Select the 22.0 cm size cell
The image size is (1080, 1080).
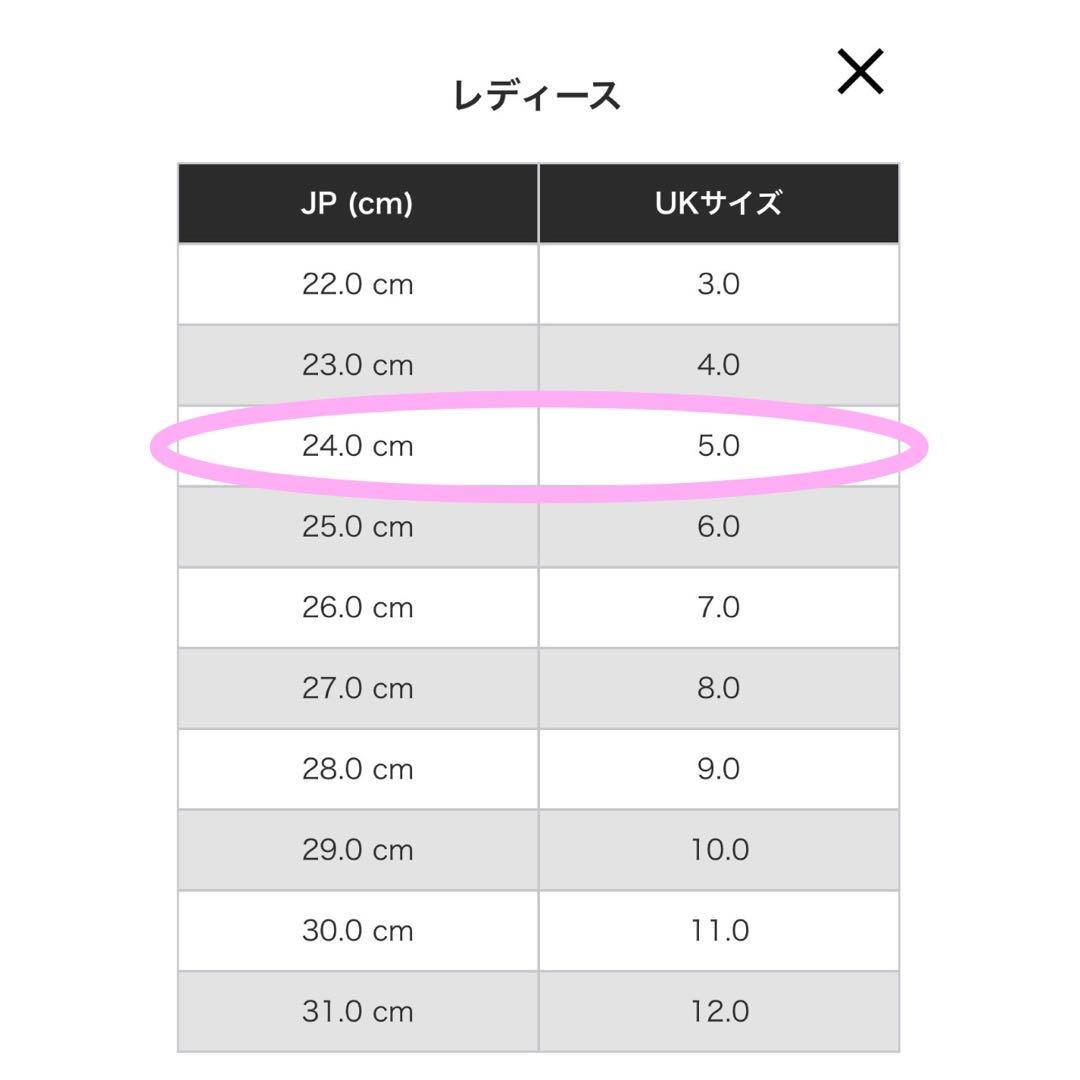tap(357, 284)
